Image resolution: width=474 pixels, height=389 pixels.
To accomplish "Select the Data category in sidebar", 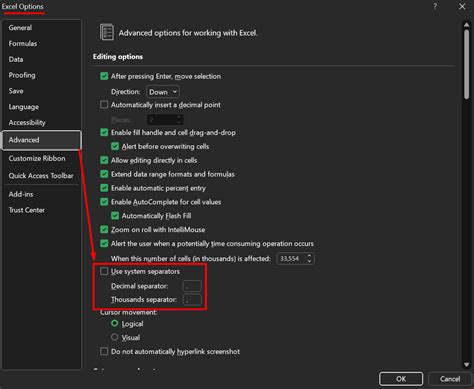I will (x=16, y=59).
